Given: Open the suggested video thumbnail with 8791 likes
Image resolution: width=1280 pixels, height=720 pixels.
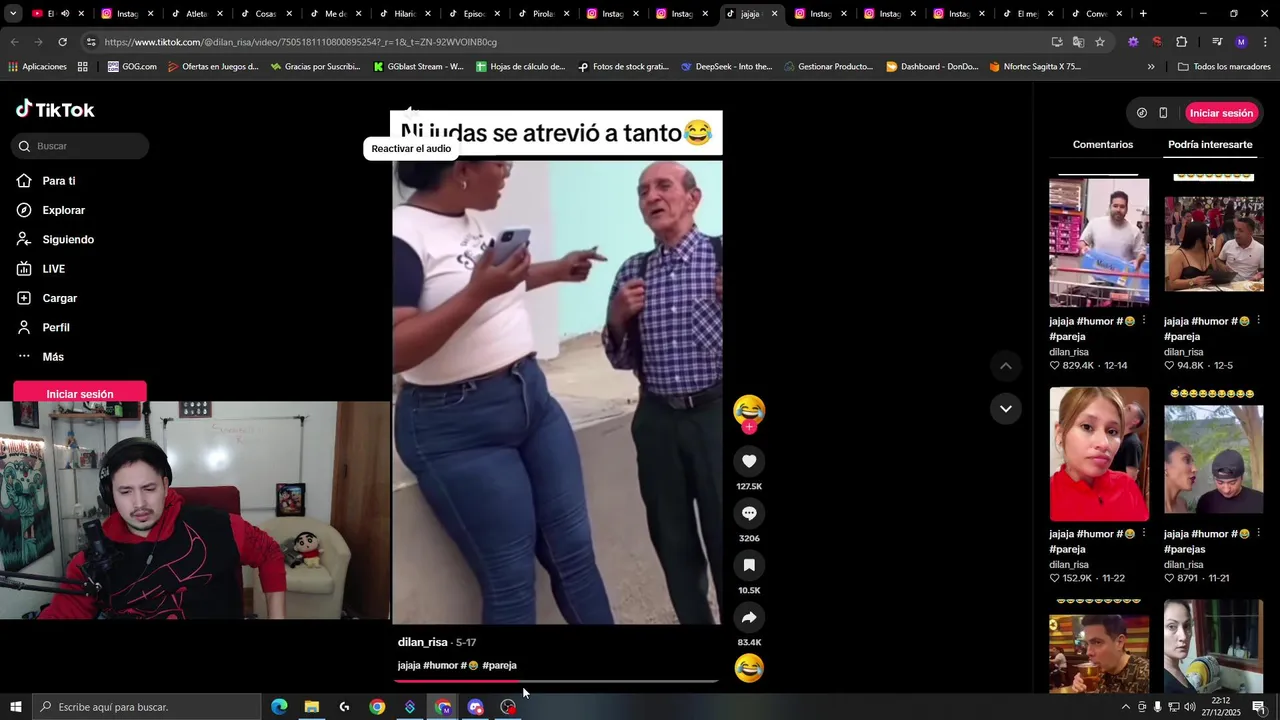Looking at the screenshot, I should (1213, 455).
